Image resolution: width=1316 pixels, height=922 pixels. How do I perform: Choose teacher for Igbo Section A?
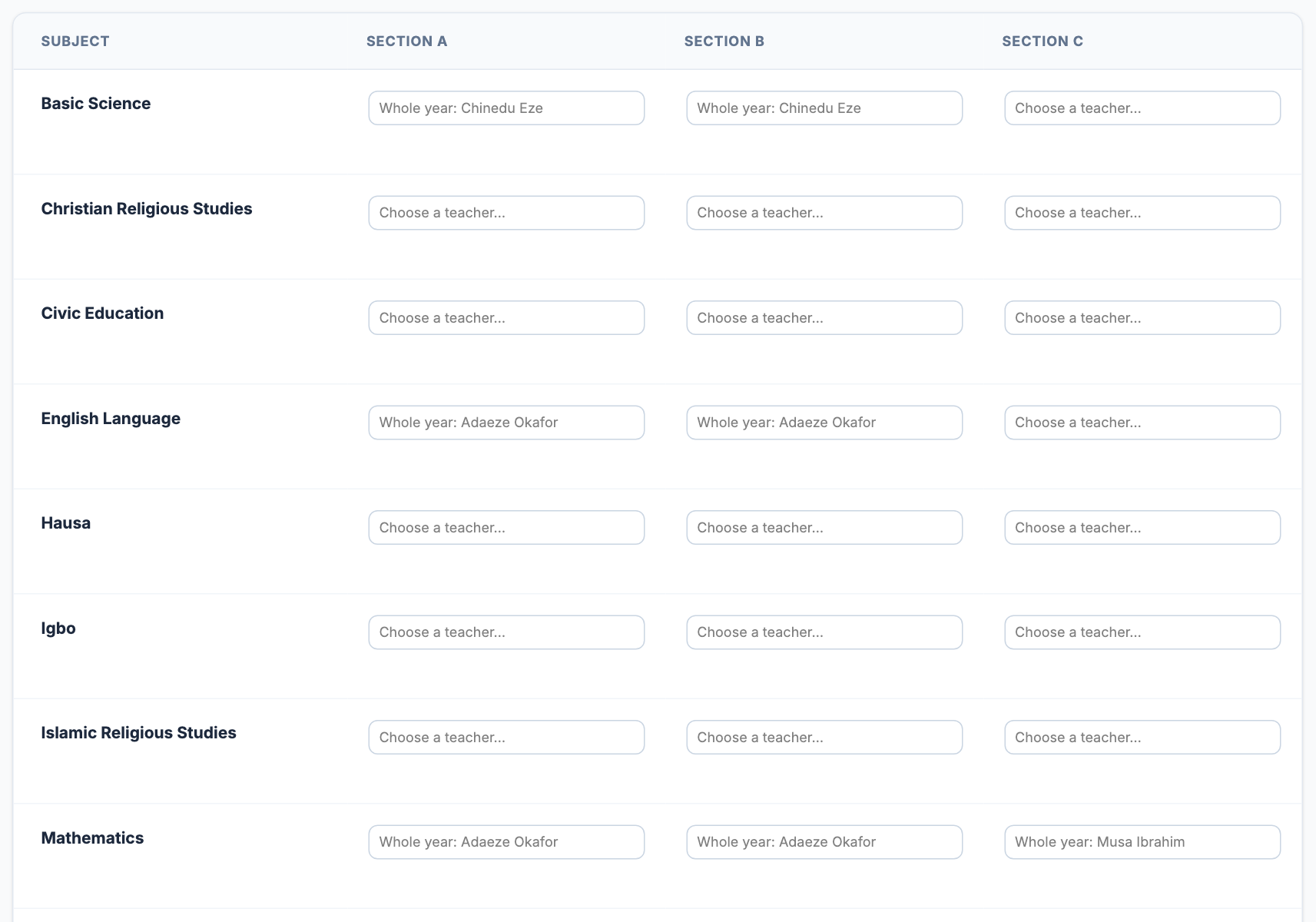point(506,632)
